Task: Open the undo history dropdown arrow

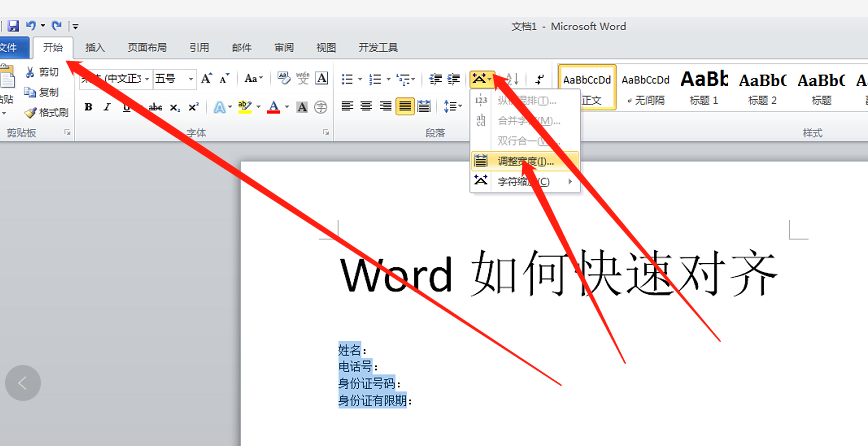Action: tap(43, 26)
